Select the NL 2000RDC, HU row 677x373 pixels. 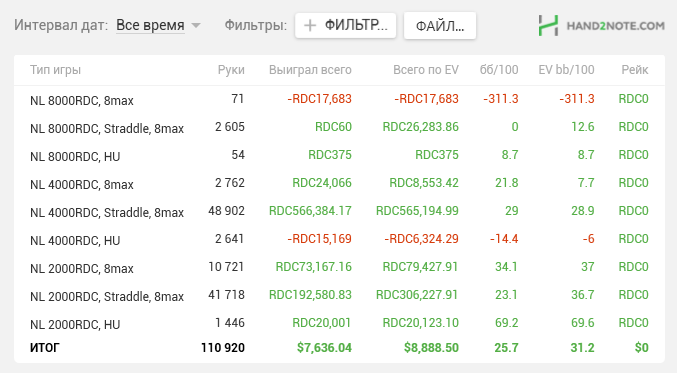[339, 323]
